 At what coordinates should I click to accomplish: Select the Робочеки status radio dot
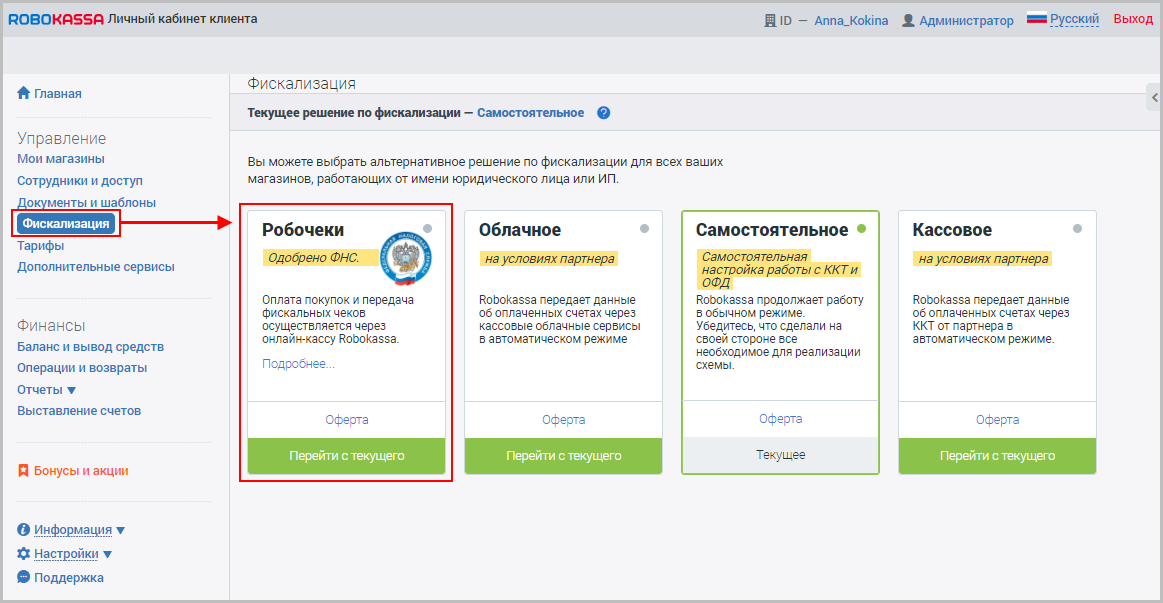(x=427, y=228)
